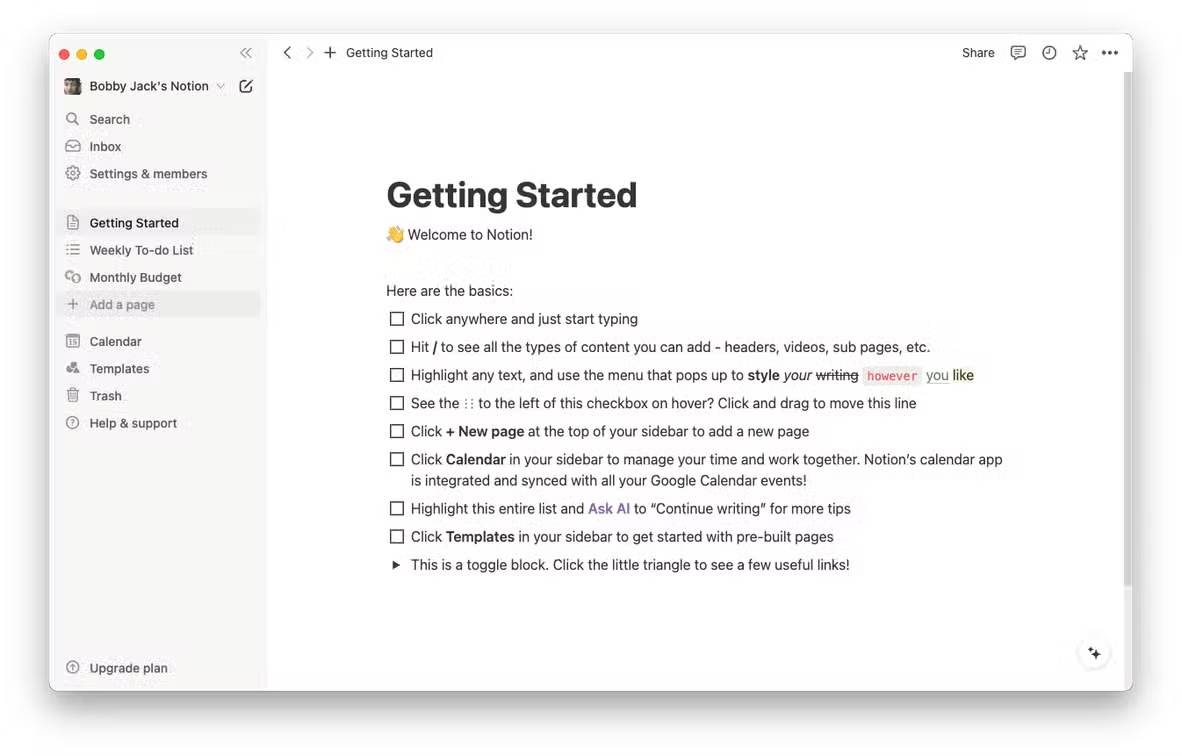Click the new page compose icon
The width and height of the screenshot is (1182, 756).
[246, 86]
